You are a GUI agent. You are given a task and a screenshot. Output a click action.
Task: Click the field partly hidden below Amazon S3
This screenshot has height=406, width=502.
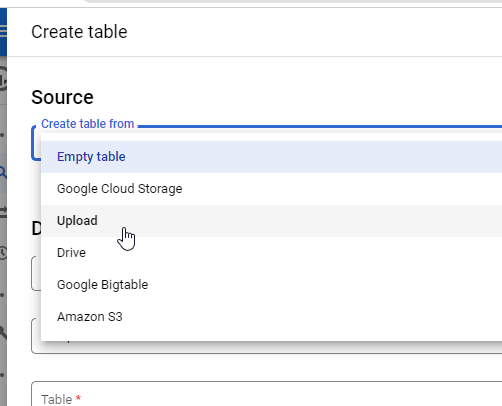(267, 347)
